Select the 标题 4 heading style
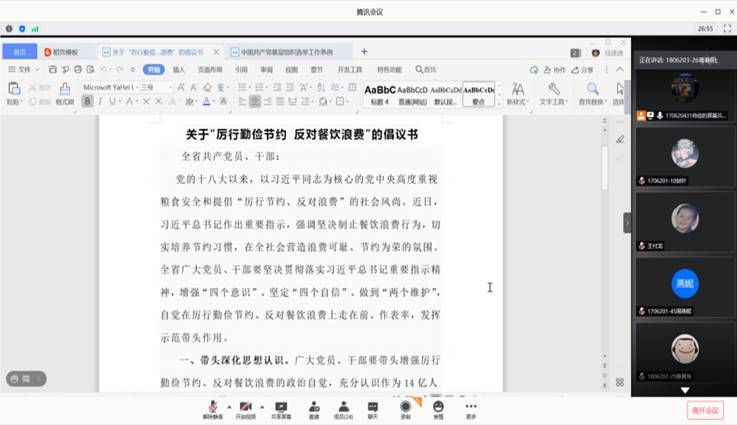Viewport: 737px width, 425px height. click(x=379, y=95)
